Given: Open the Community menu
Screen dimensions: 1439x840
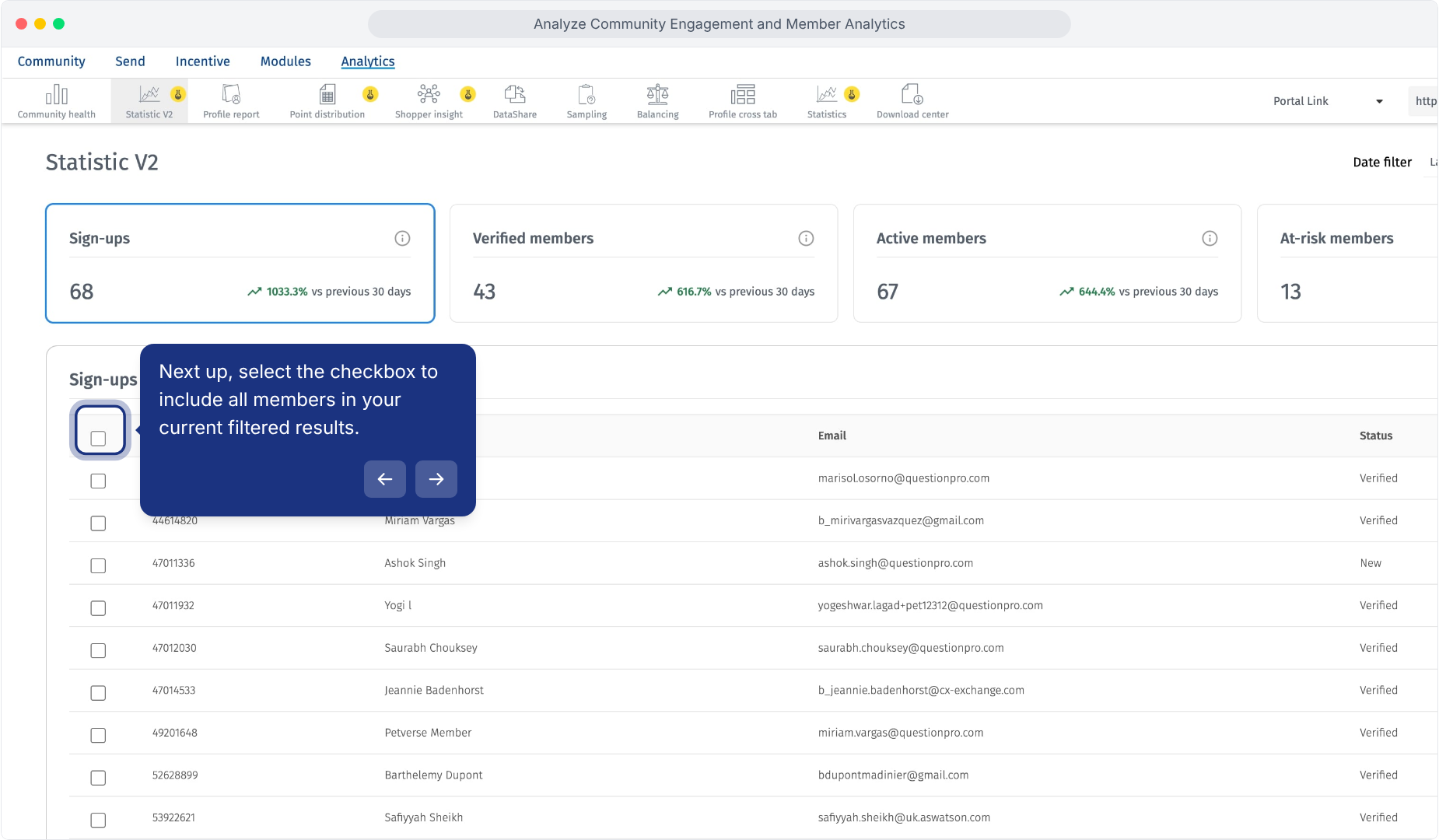Looking at the screenshot, I should pos(51,61).
